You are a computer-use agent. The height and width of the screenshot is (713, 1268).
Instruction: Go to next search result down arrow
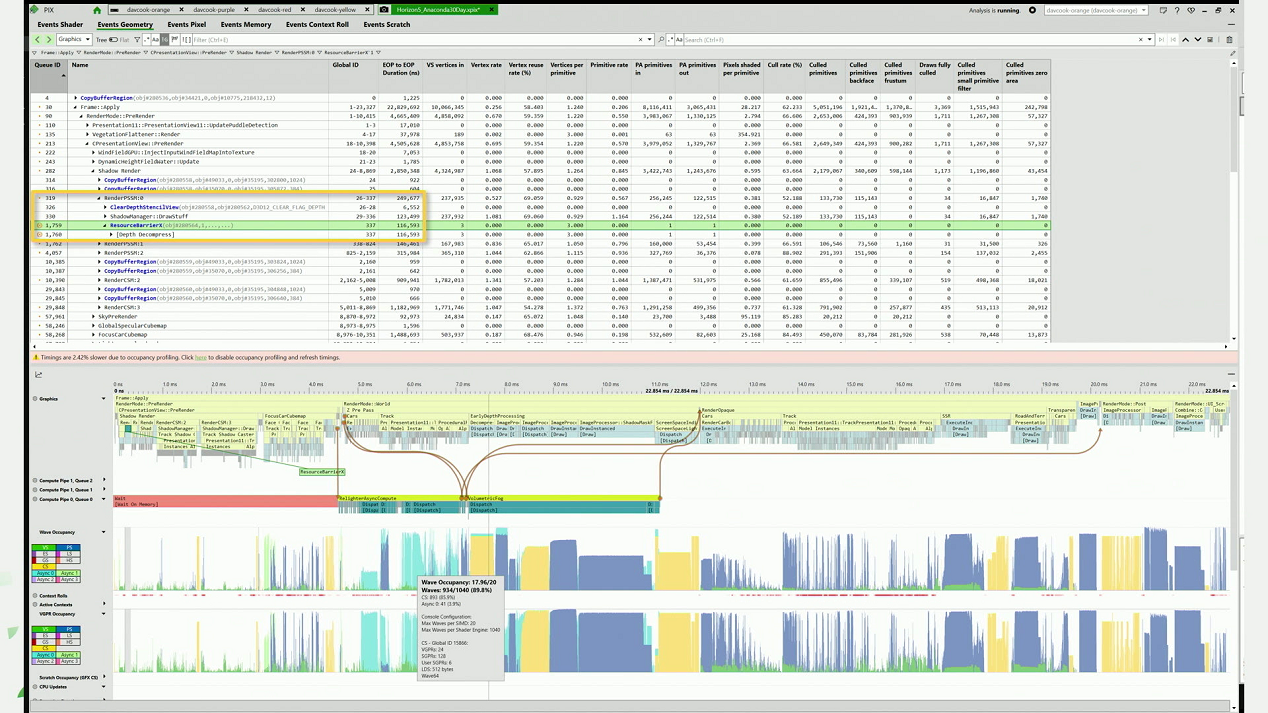click(x=1198, y=40)
